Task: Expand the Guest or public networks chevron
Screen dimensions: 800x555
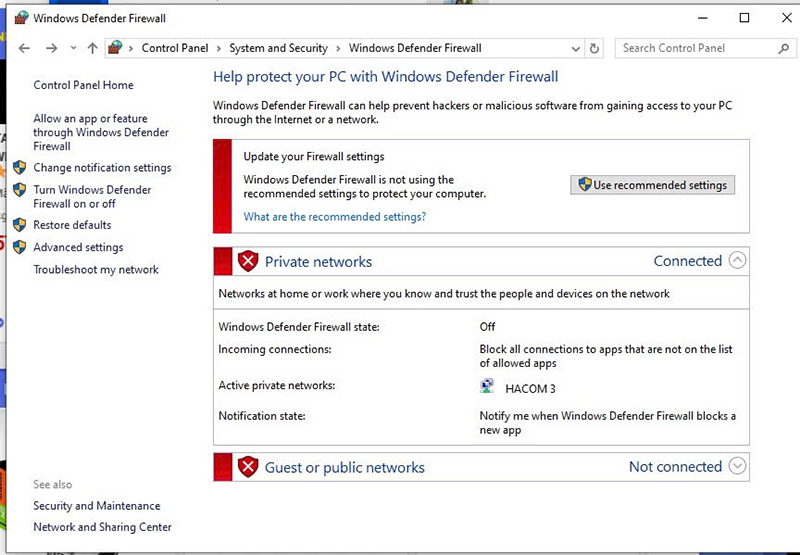Action: [x=737, y=466]
